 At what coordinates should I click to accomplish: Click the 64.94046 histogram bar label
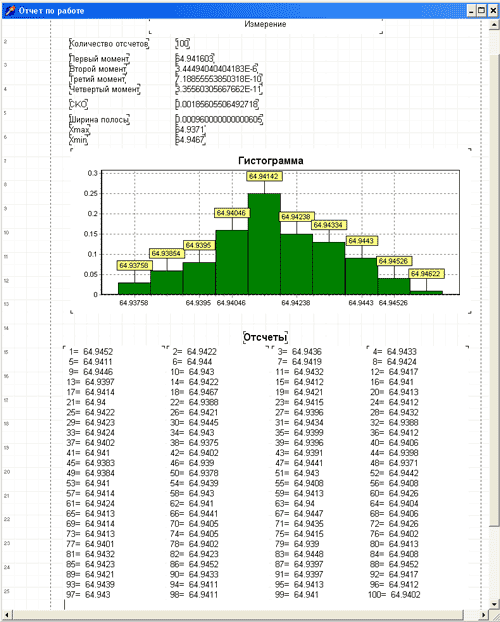pos(232,213)
